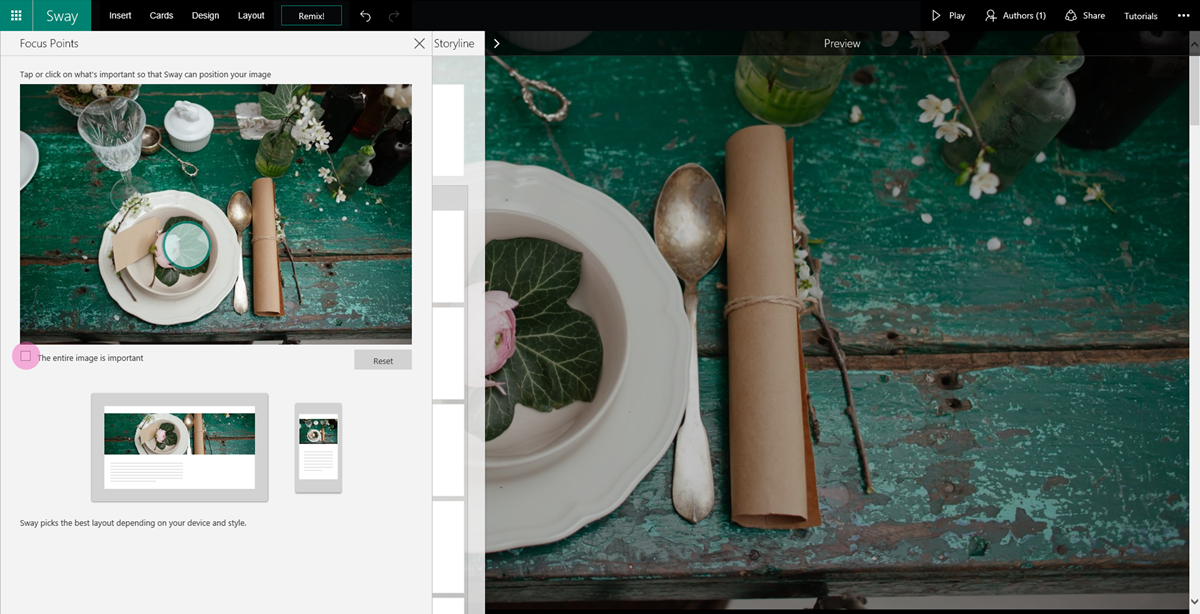1200x614 pixels.
Task: Undo the last change
Action: pos(365,16)
